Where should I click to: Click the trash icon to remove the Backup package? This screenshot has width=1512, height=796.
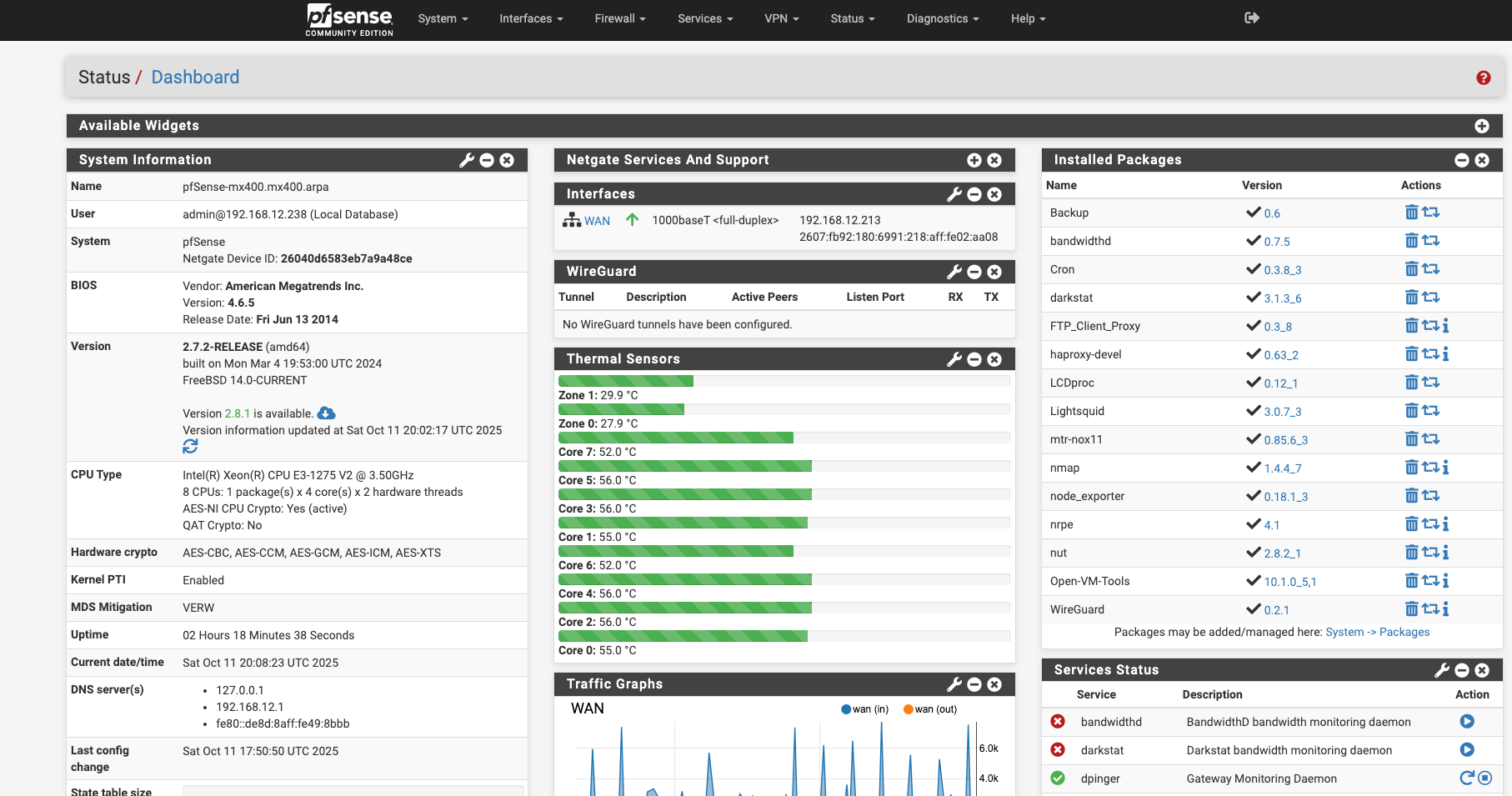(x=1411, y=213)
